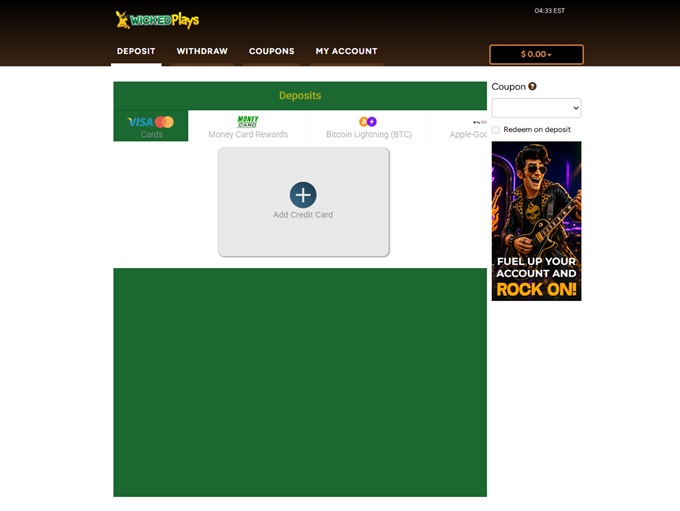
Task: Click the Coupon help question mark icon
Action: click(x=532, y=86)
